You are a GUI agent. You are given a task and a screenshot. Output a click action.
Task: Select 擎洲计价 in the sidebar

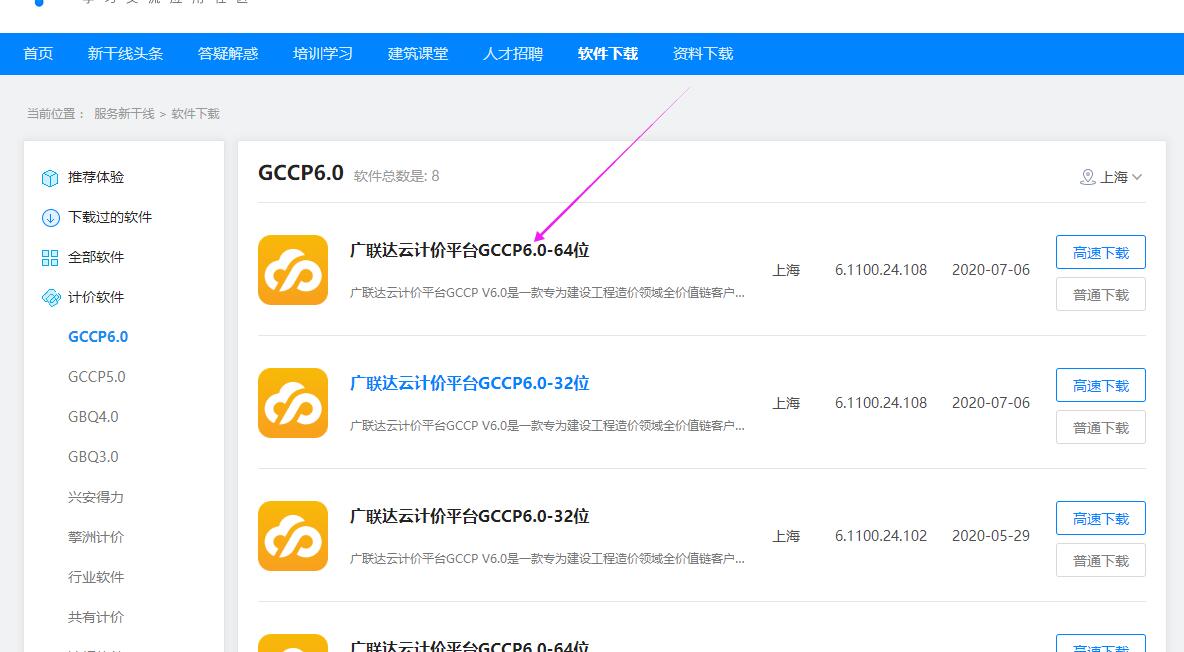pos(96,537)
